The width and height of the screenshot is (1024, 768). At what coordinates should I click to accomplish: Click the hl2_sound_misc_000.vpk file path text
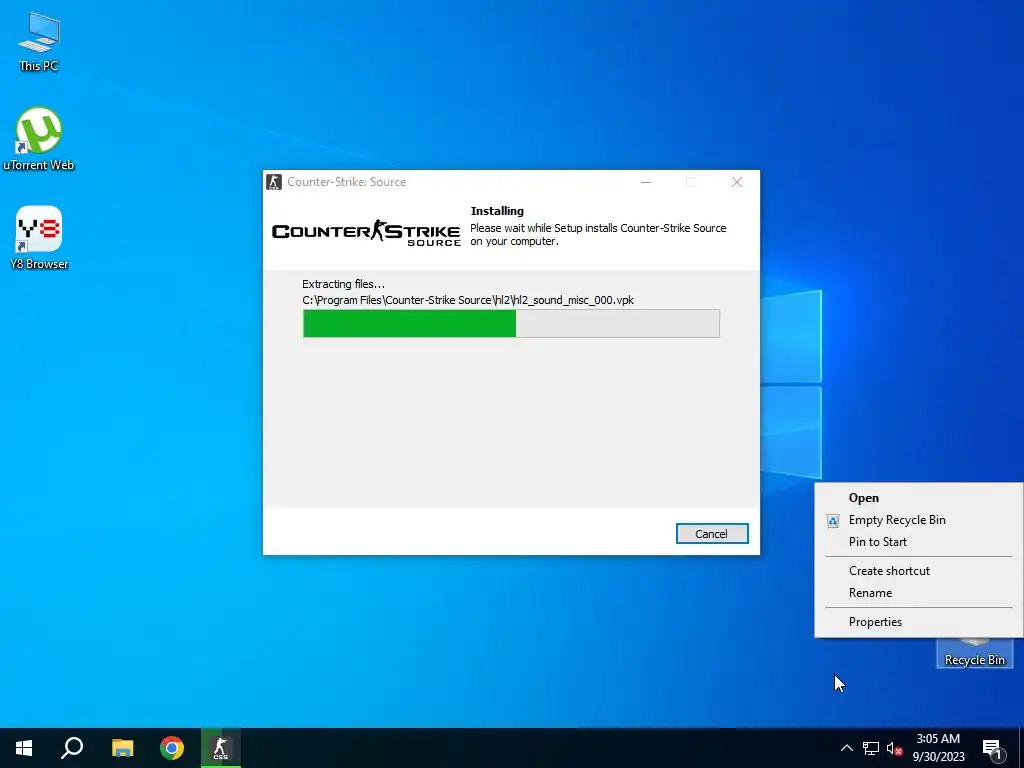click(x=468, y=300)
